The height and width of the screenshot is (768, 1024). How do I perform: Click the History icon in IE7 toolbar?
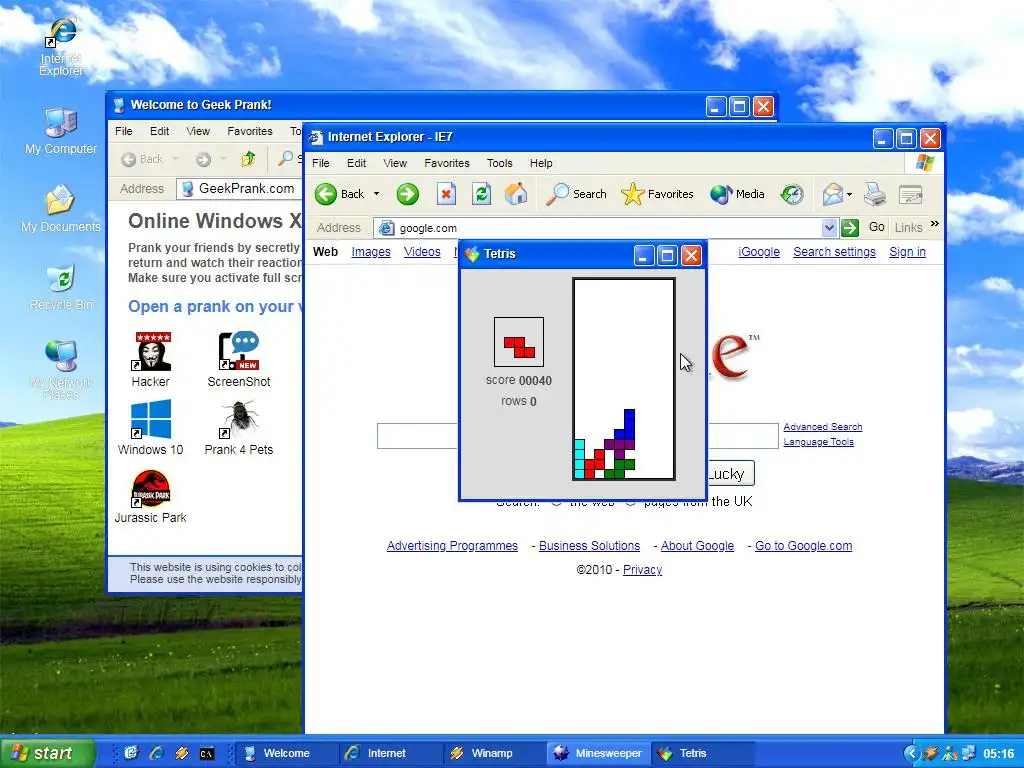[792, 194]
